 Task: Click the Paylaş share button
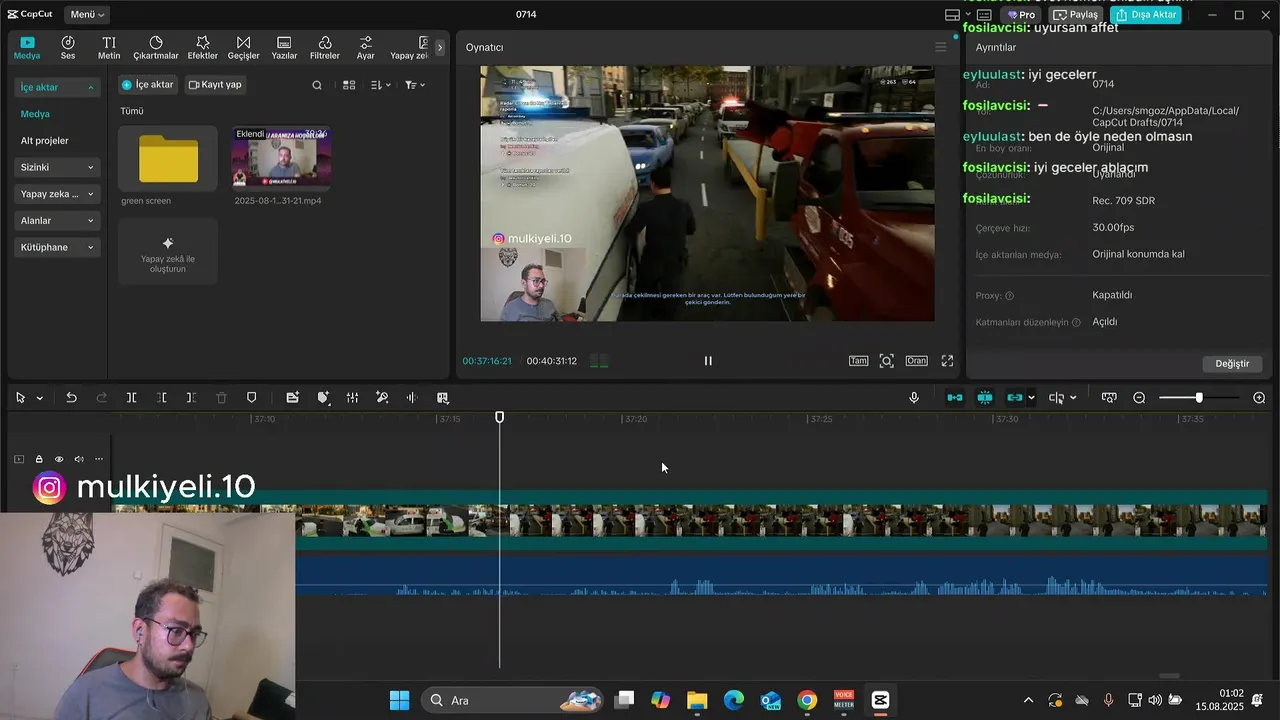click(x=1076, y=15)
